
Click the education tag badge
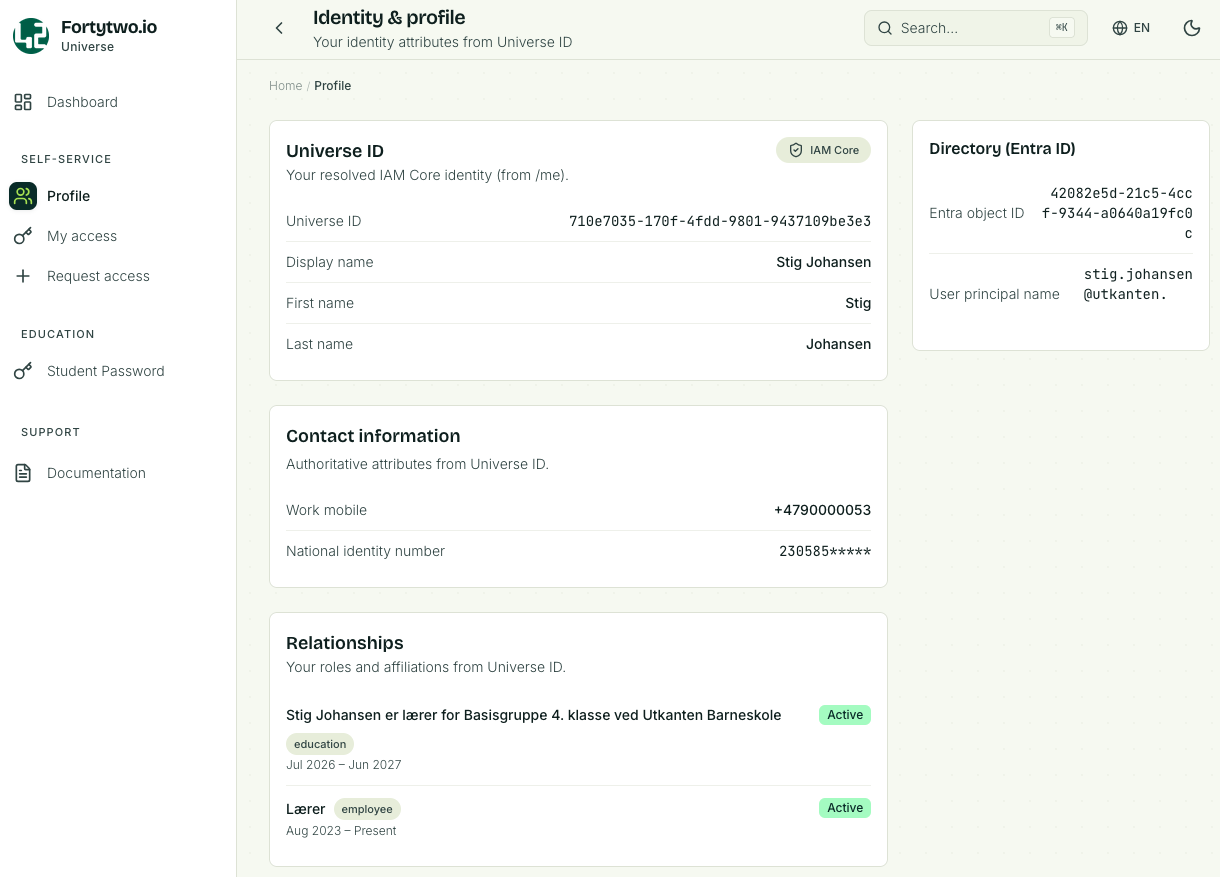[x=320, y=744]
